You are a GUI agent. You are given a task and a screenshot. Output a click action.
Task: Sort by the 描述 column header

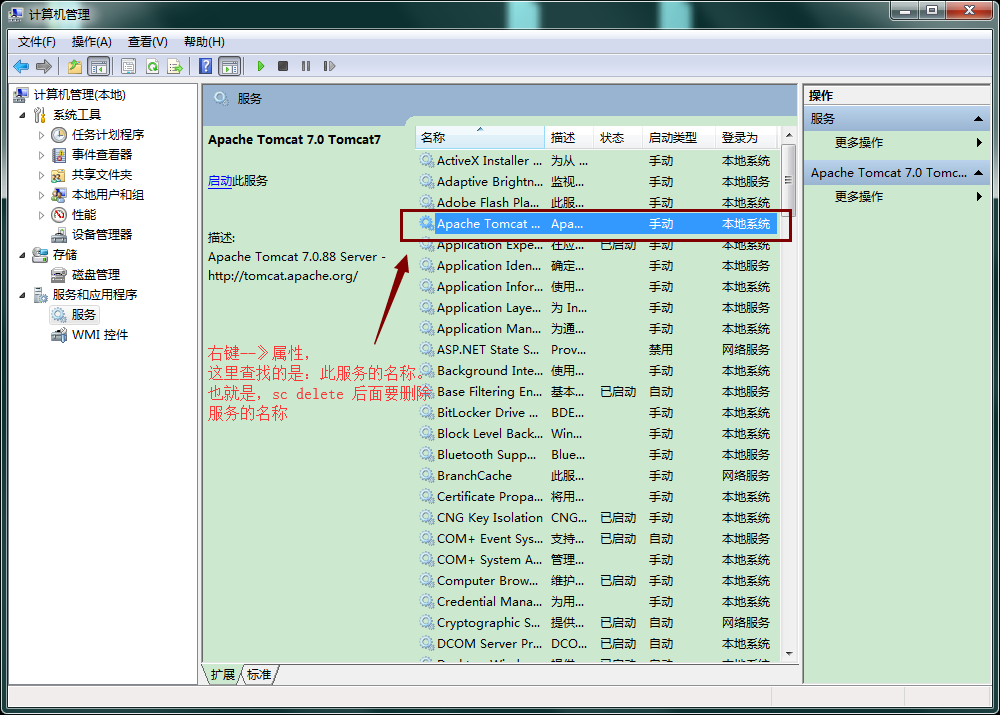(x=569, y=138)
